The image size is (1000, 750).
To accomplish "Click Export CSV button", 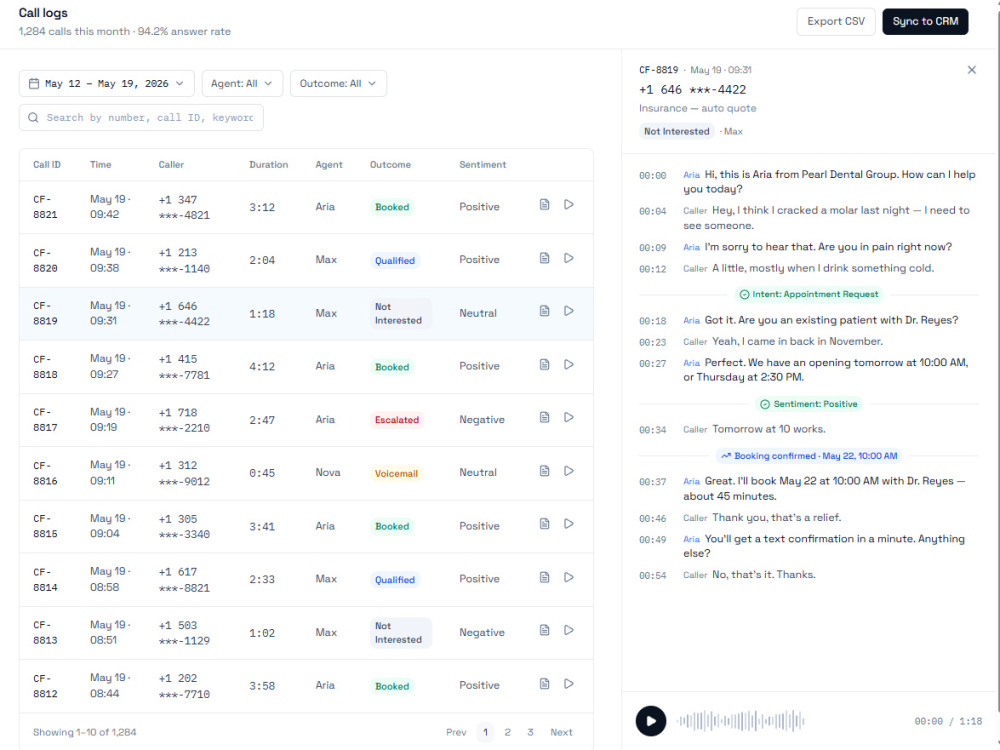I will coord(835,22).
